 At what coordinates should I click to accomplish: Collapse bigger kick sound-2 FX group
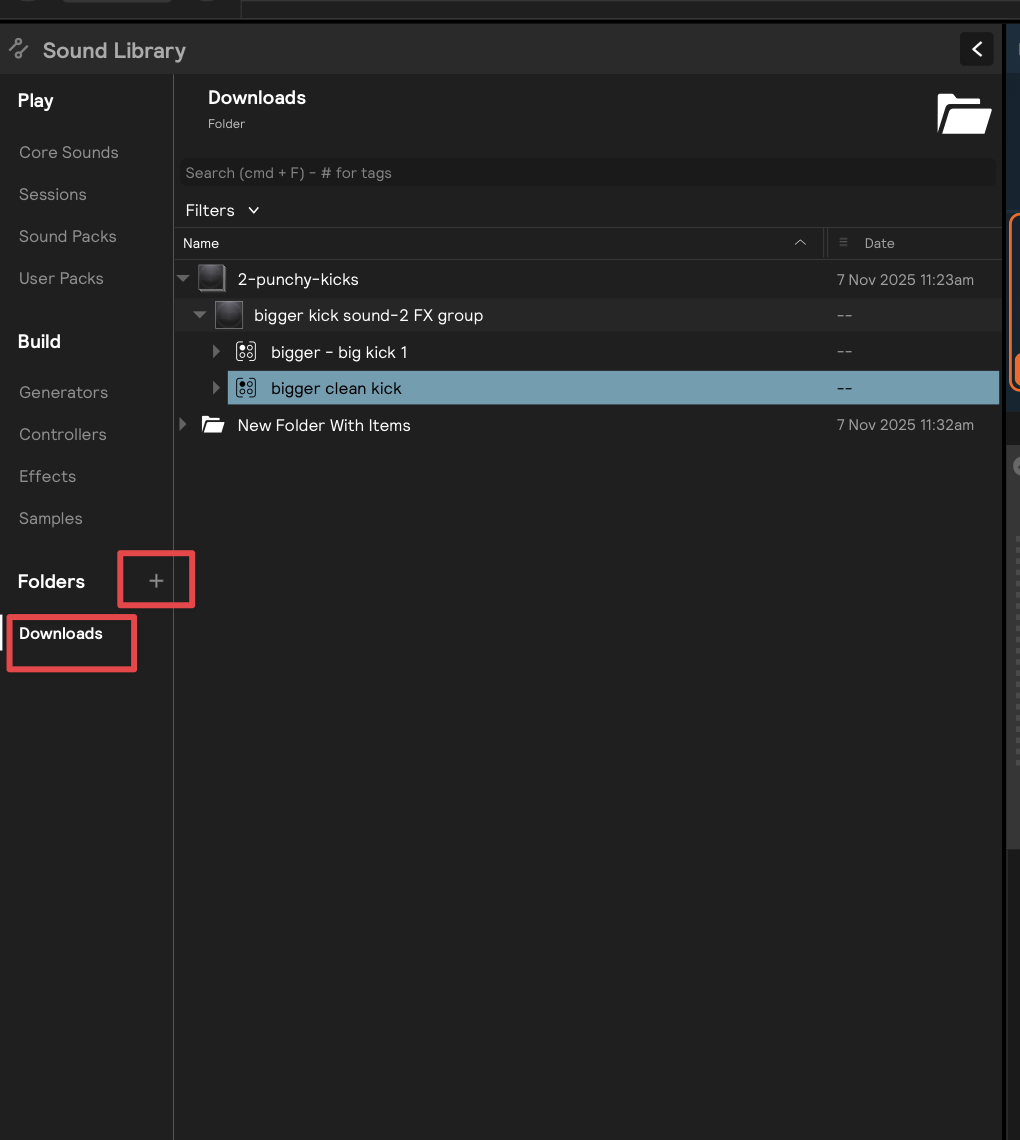coord(199,315)
